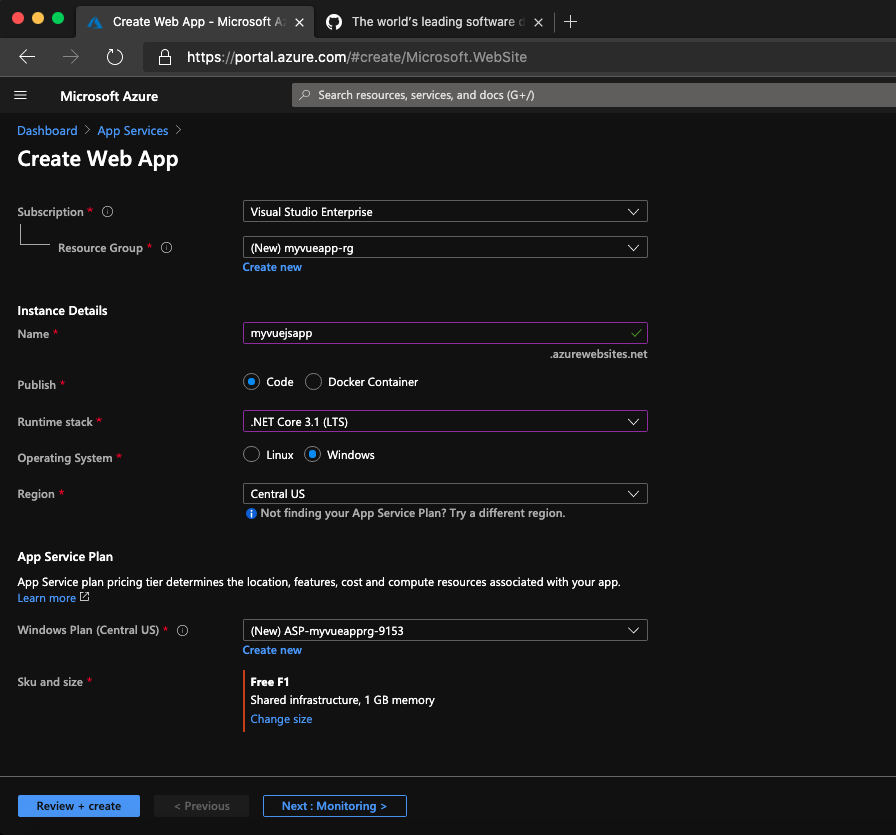Viewport: 896px width, 835px height.
Task: Click the Instance Details heading
Action: [62, 310]
